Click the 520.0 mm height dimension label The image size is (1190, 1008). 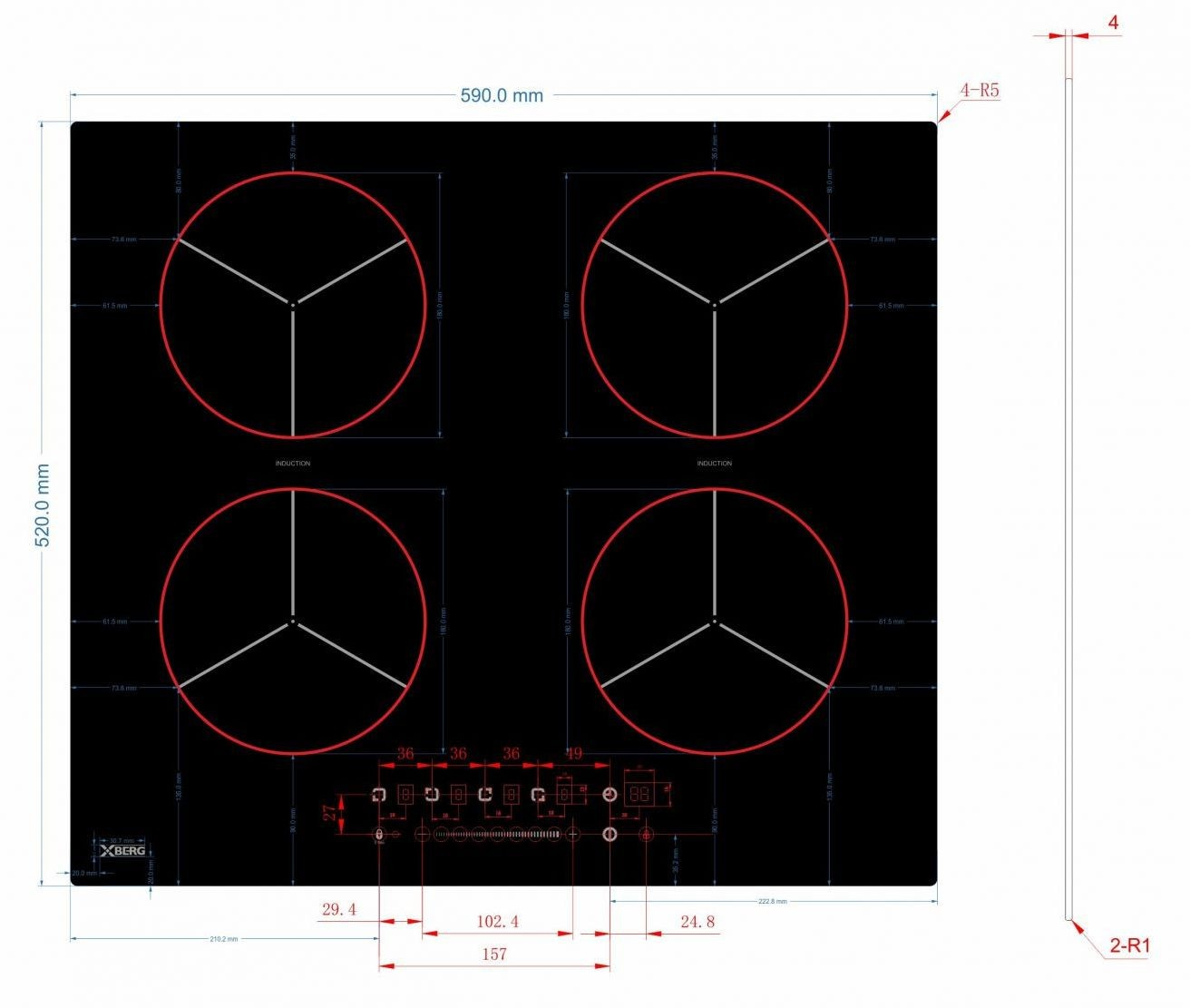(43, 504)
